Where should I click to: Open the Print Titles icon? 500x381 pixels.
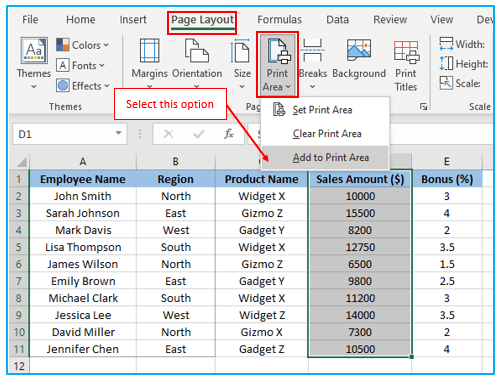tap(406, 52)
